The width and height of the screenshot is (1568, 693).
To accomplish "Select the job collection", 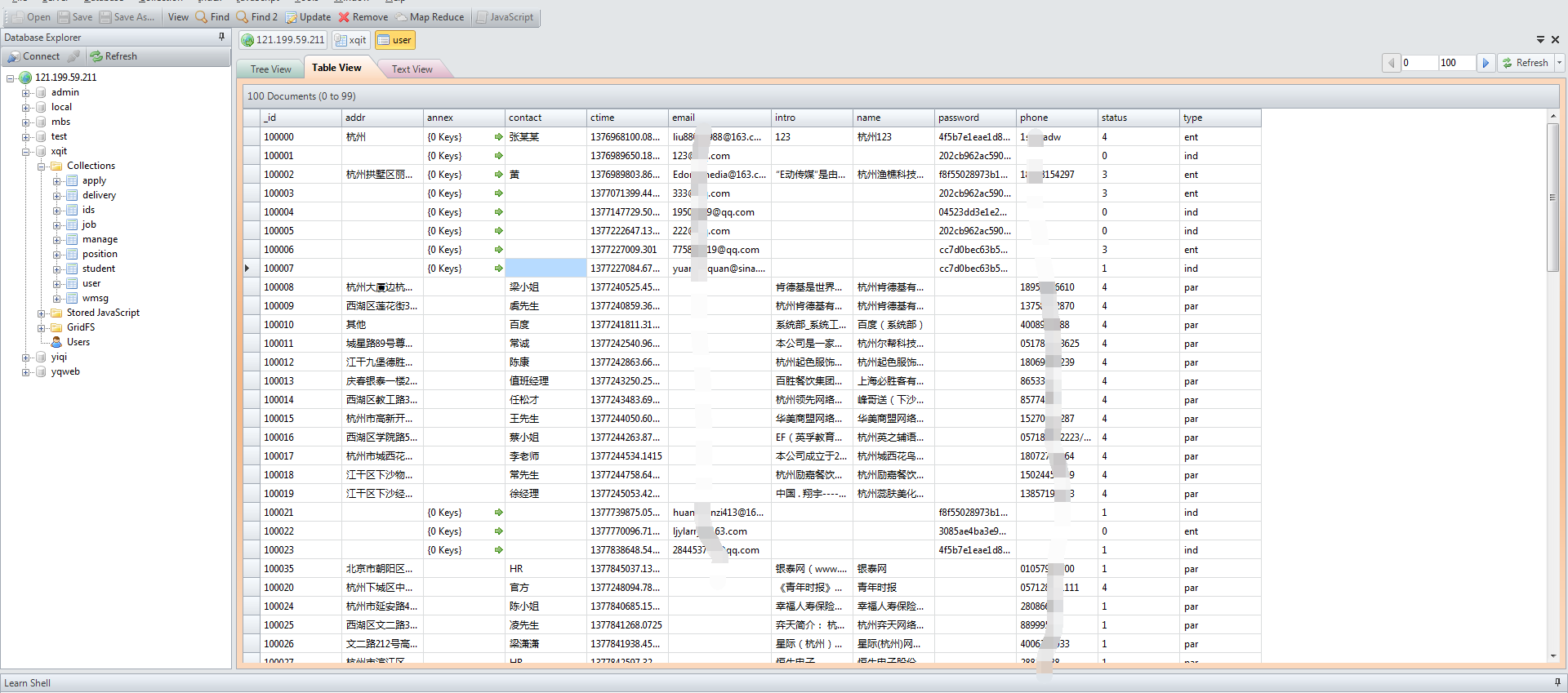I will [x=89, y=224].
